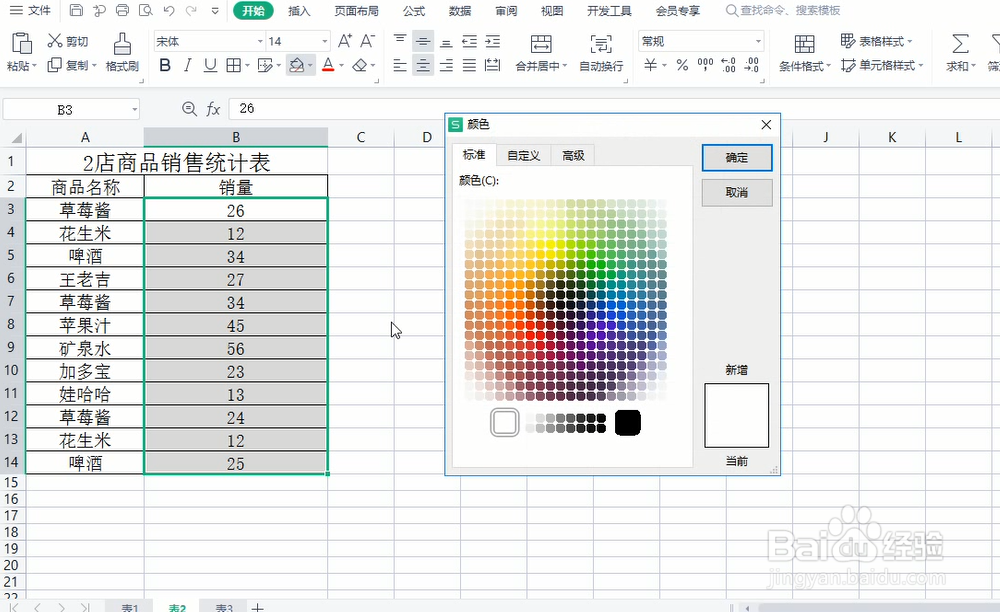1000x612 pixels.
Task: Increase indent icon
Action: pos(492,41)
